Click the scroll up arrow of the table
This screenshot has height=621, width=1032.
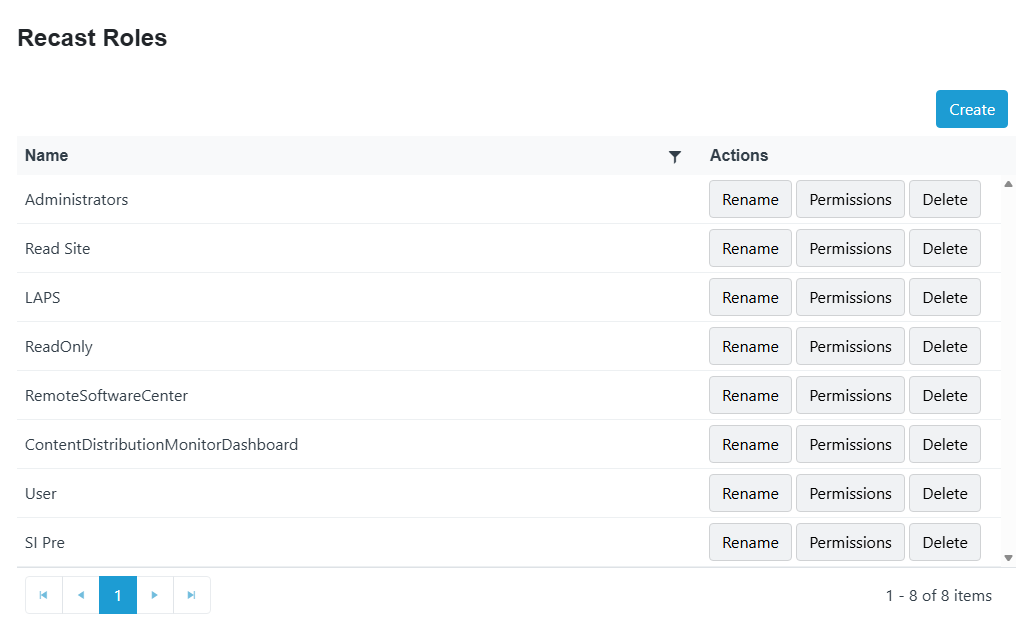(1008, 184)
